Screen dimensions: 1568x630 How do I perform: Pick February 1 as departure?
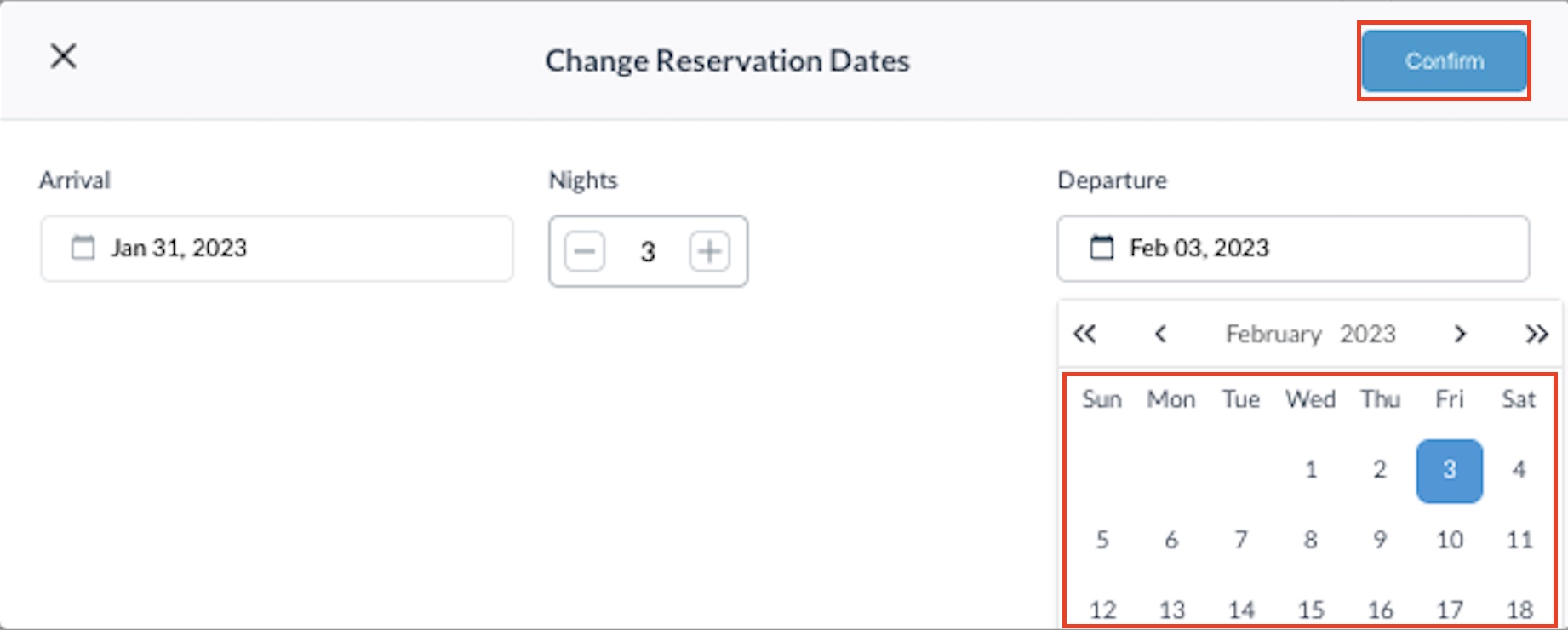point(1311,470)
